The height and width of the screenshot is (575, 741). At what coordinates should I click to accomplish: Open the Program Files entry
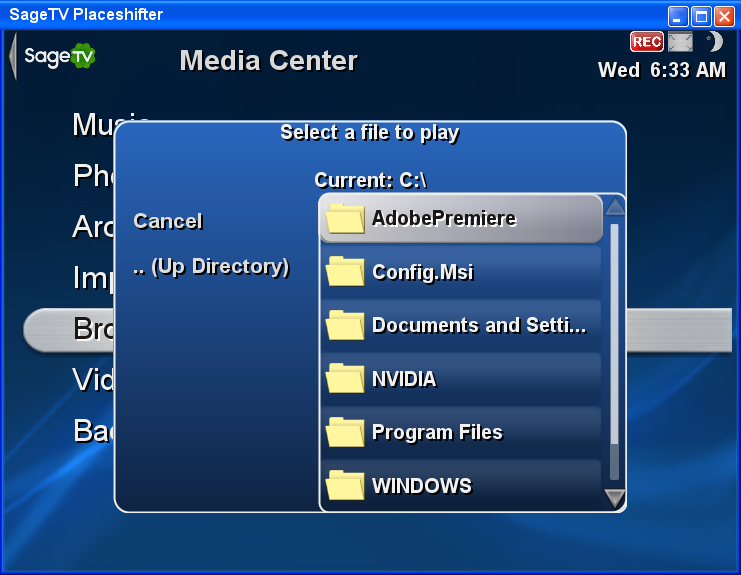(461, 432)
